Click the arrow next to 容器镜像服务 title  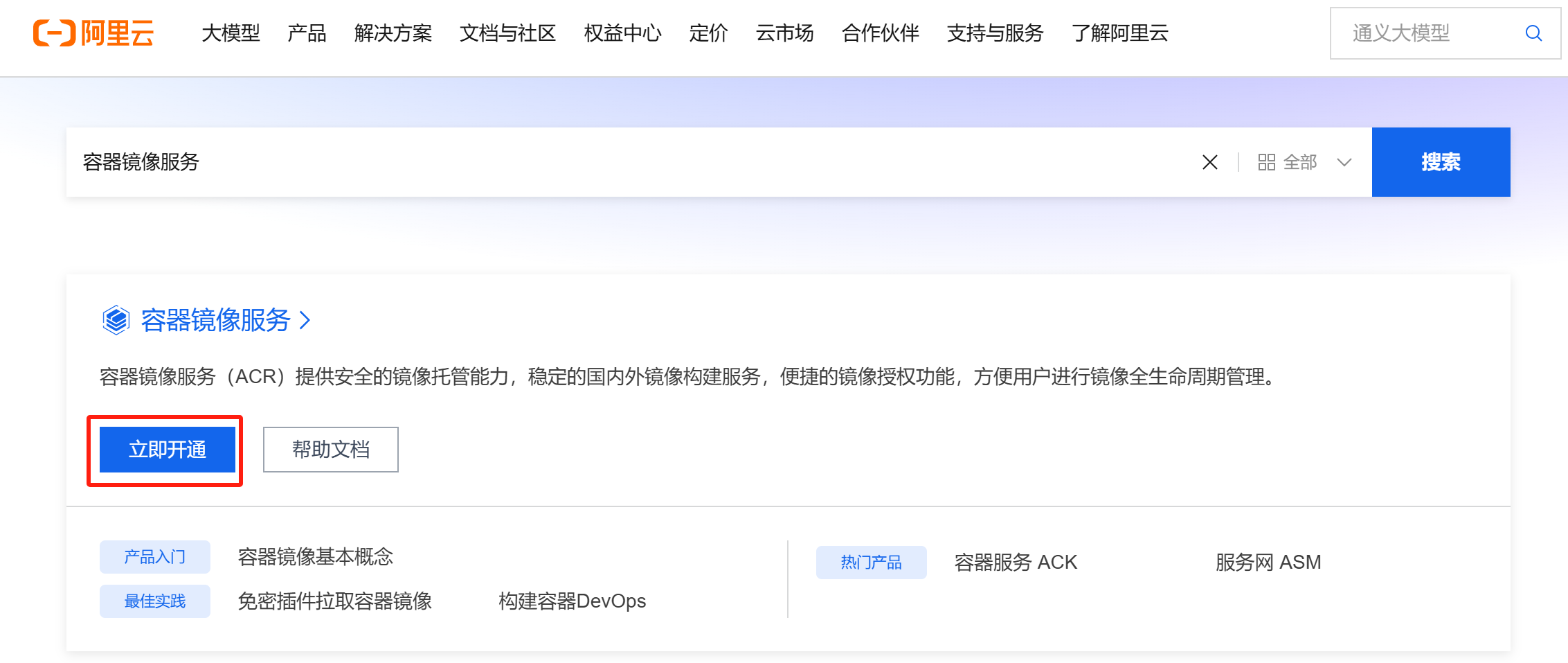pyautogui.click(x=305, y=320)
